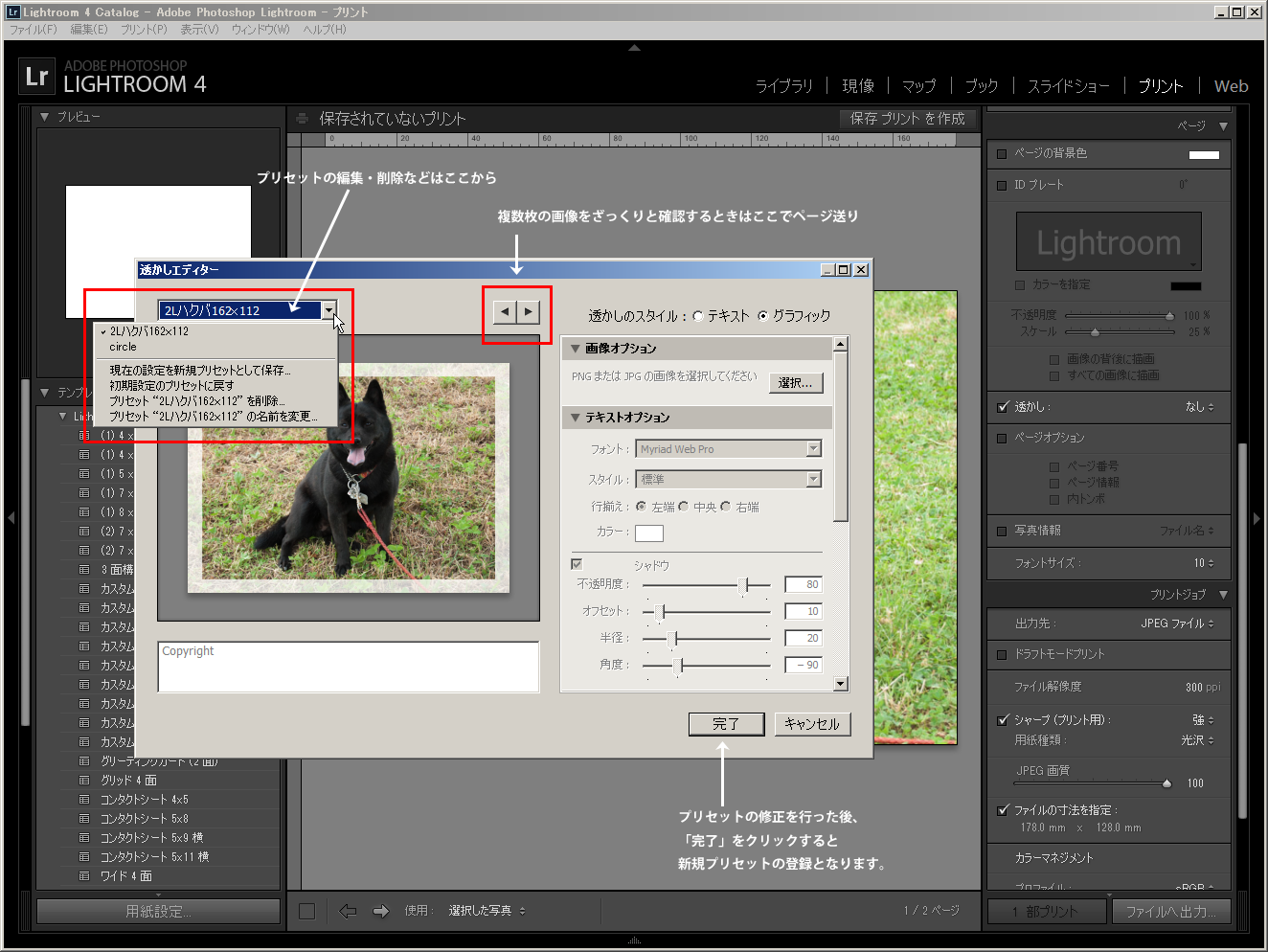Image resolution: width=1268 pixels, height=952 pixels.
Task: Adjust the shadow 不透明度 slider
Action: pos(743,585)
